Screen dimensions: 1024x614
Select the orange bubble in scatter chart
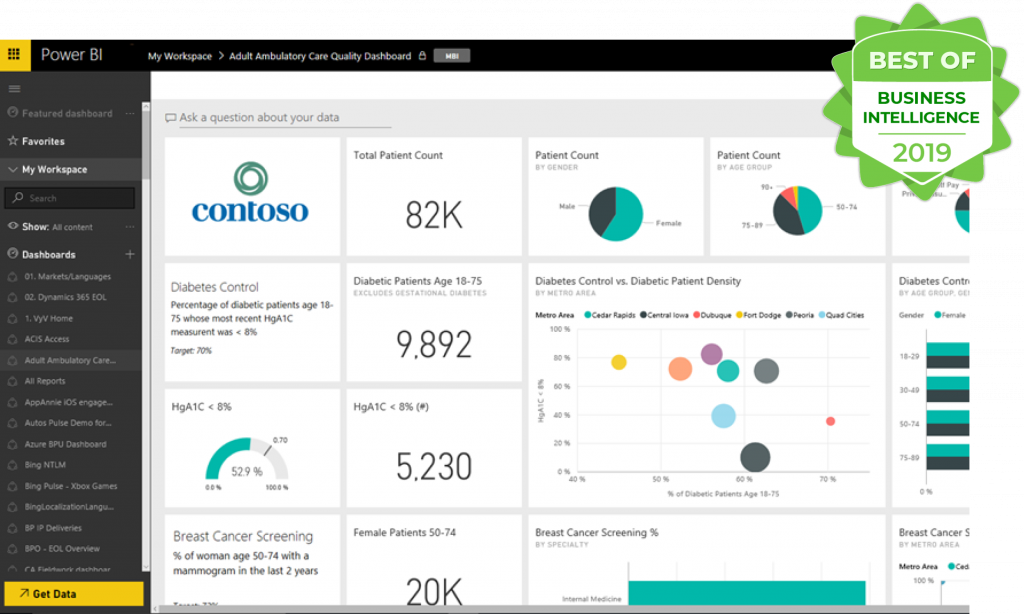click(x=680, y=369)
